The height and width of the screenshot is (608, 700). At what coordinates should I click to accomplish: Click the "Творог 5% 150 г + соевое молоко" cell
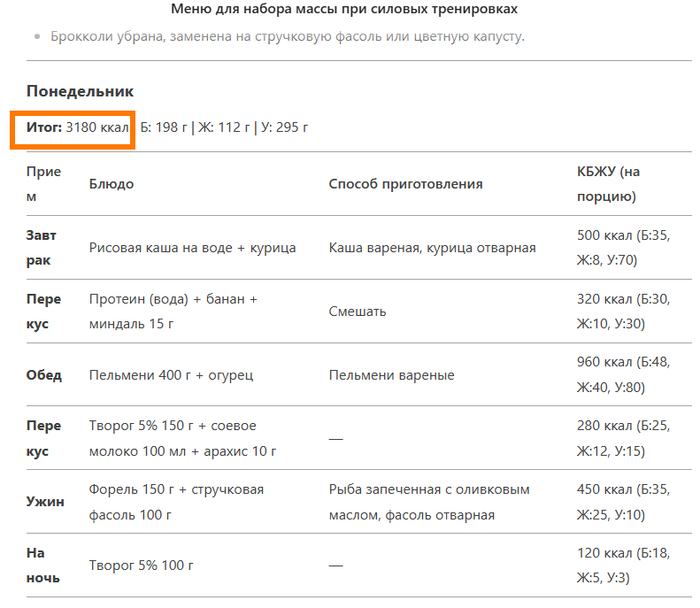point(174,438)
